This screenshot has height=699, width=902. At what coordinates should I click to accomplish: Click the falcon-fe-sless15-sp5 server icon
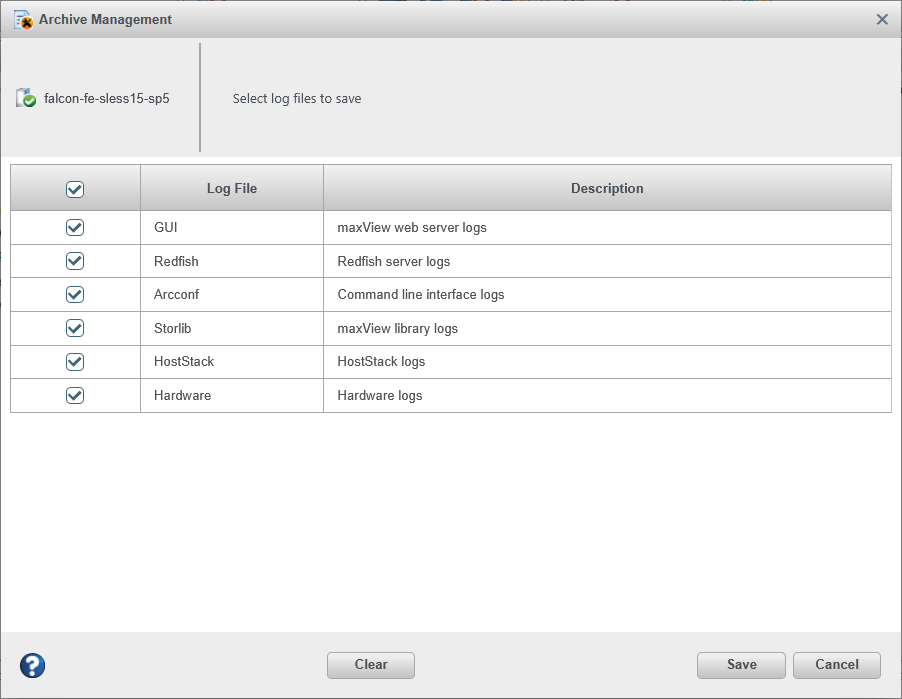[26, 98]
